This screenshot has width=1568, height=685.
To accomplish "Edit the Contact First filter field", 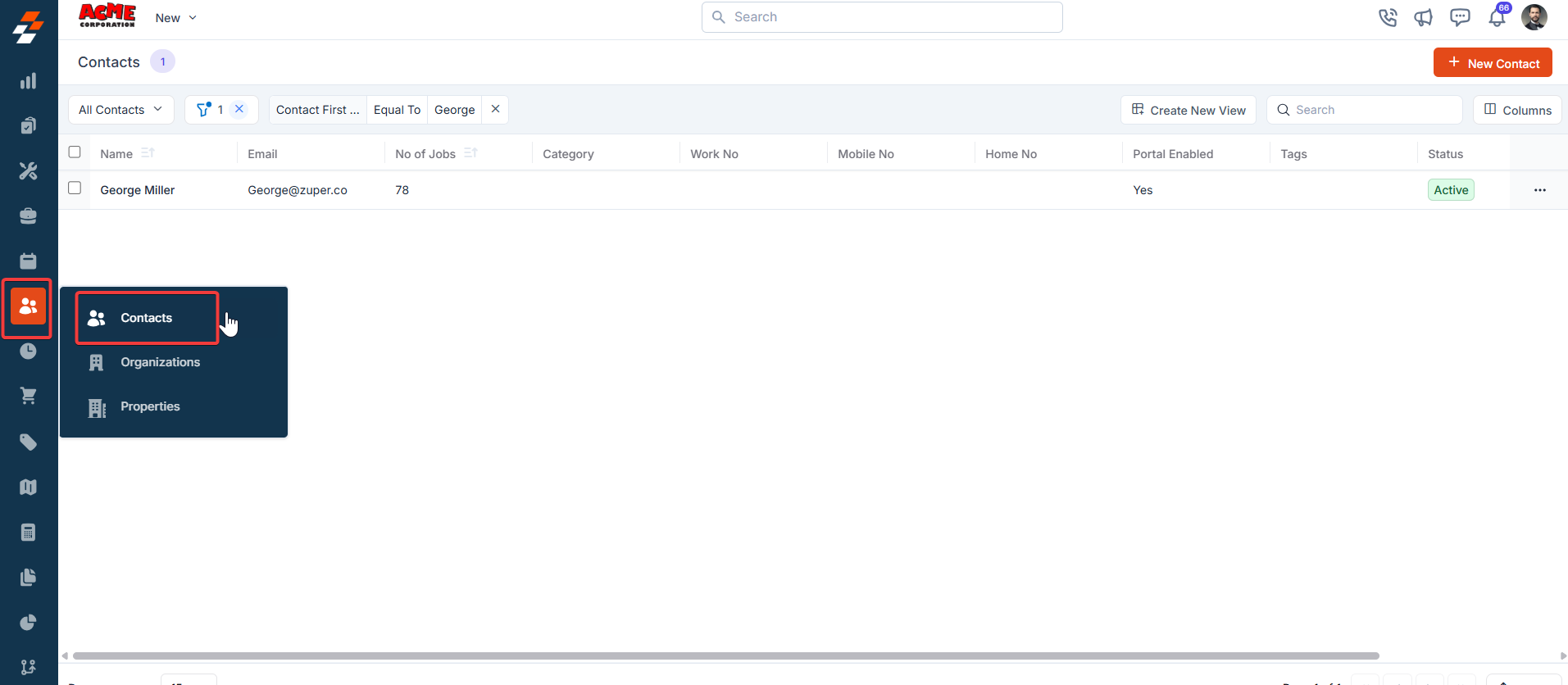I will [x=318, y=110].
